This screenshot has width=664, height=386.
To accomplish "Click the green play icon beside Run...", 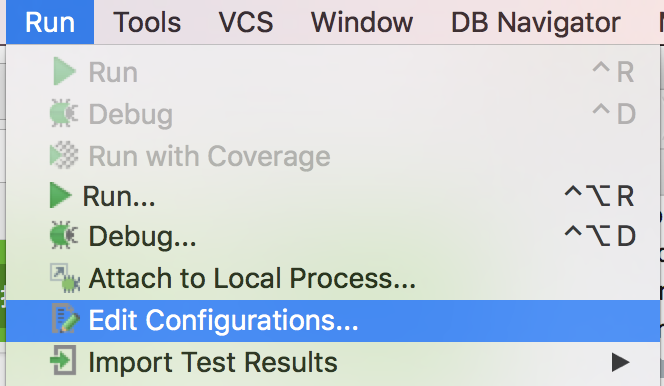I will [x=61, y=196].
